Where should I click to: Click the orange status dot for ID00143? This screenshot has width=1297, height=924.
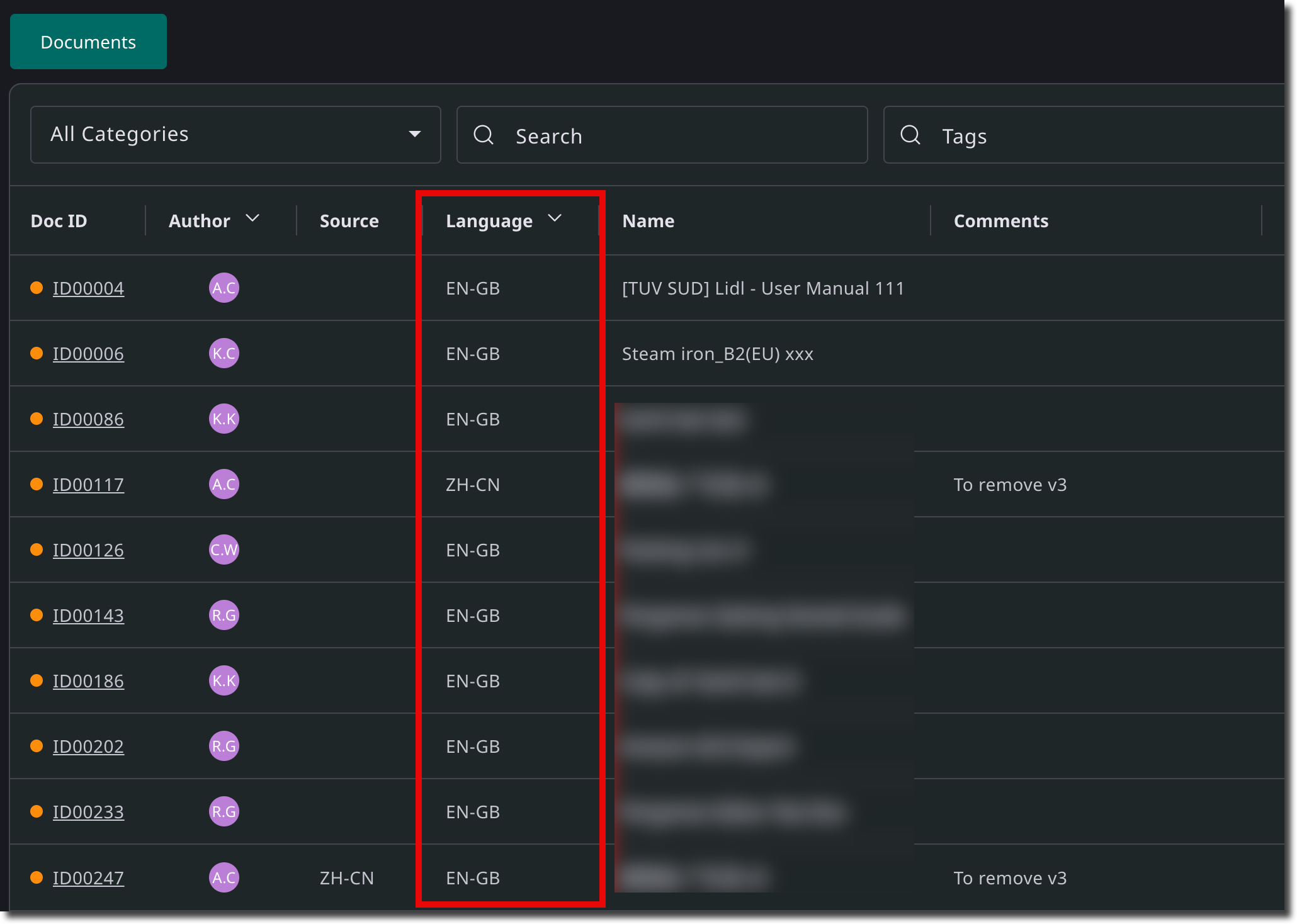point(37,615)
